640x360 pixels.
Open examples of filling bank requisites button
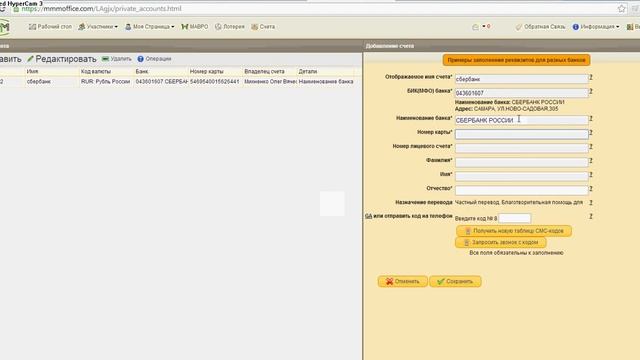(516, 60)
